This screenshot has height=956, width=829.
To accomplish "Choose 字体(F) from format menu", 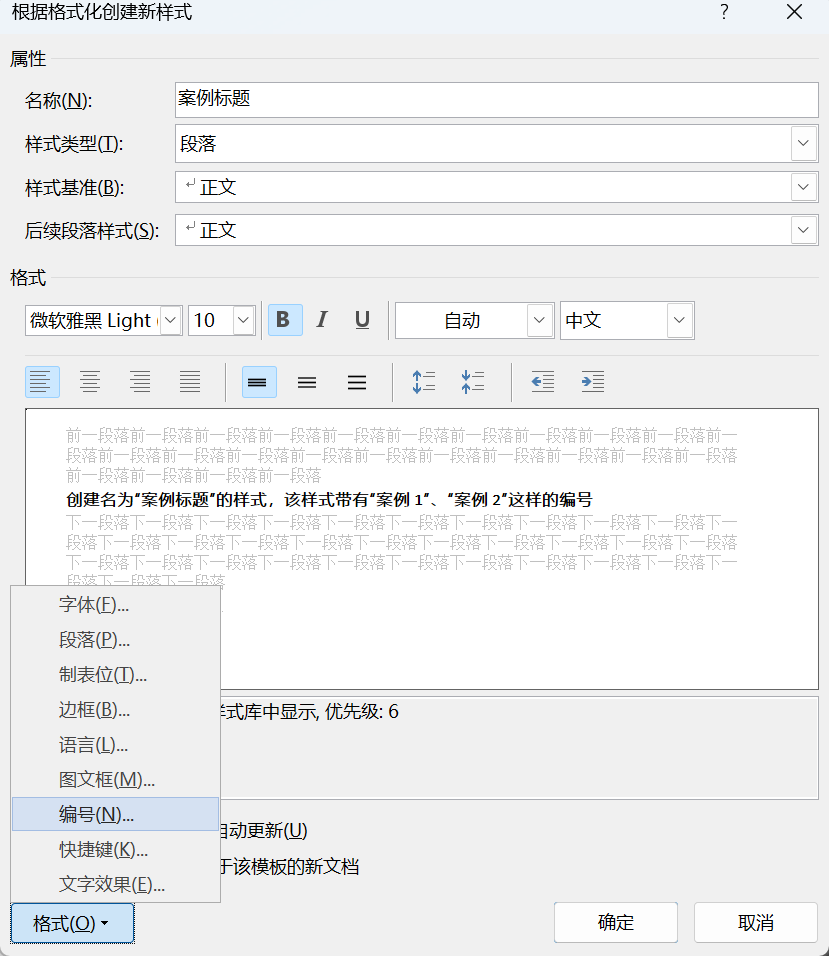I will [116, 604].
